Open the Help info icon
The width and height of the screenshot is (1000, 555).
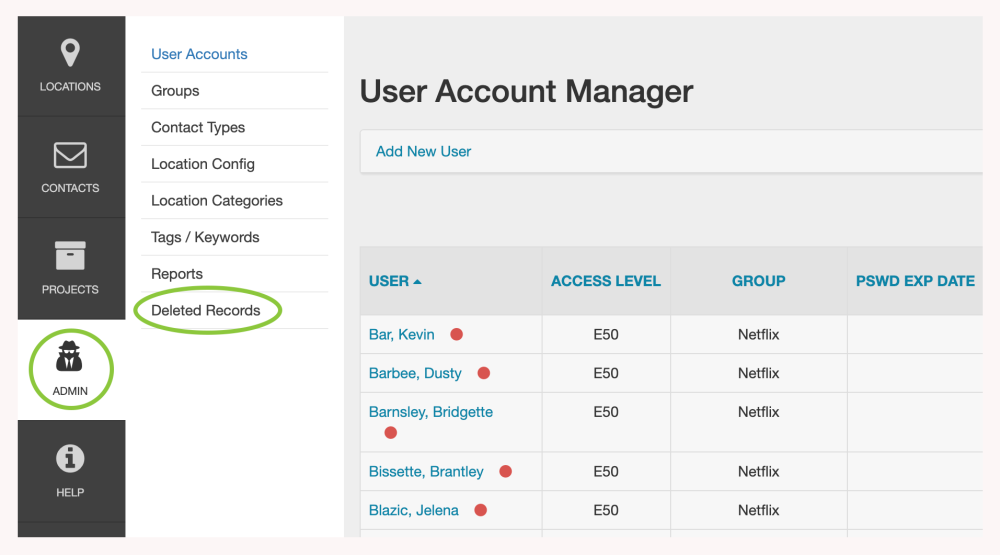point(70,459)
